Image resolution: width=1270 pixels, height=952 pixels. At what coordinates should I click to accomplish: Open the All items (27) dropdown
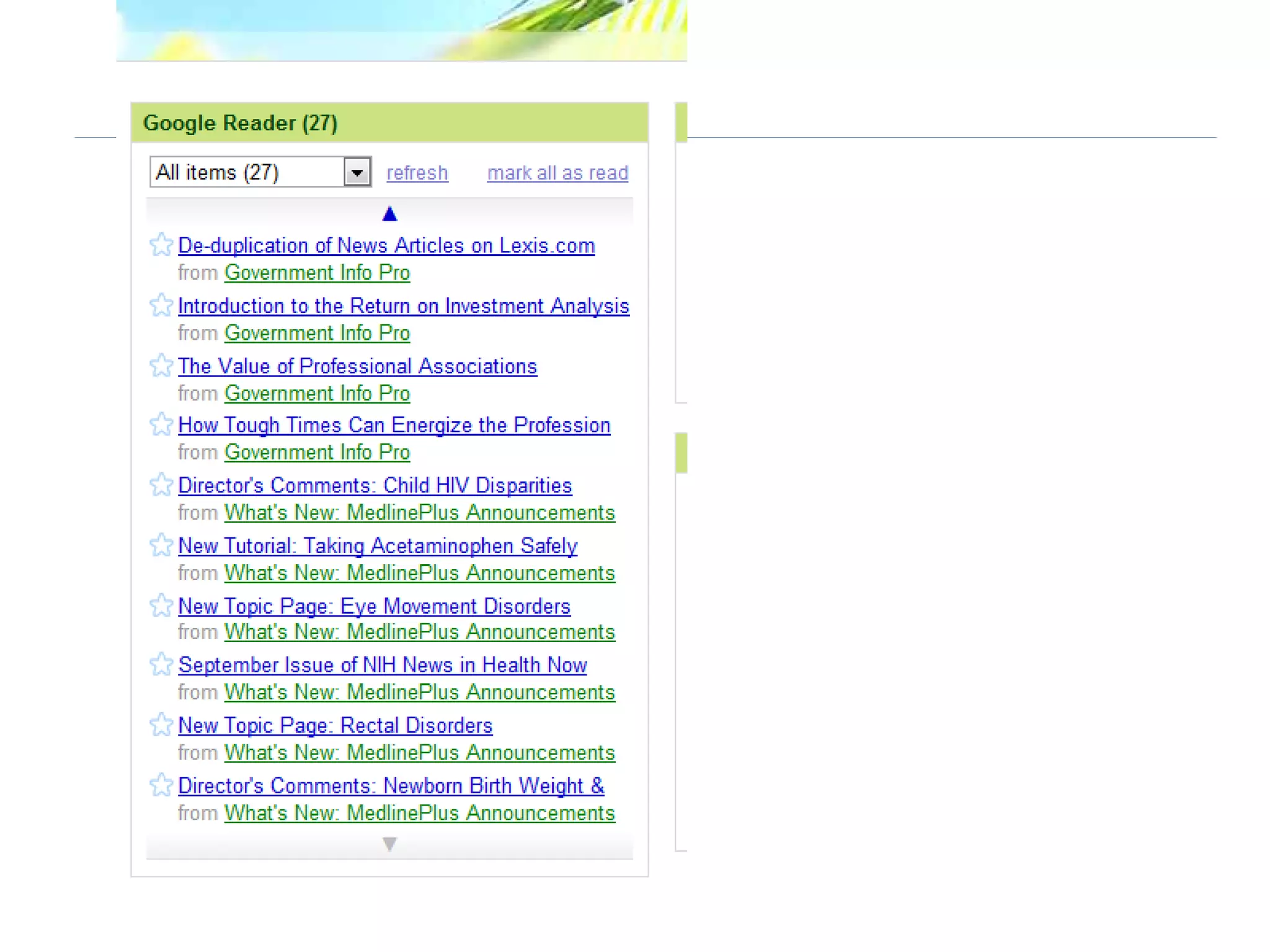pos(248,172)
